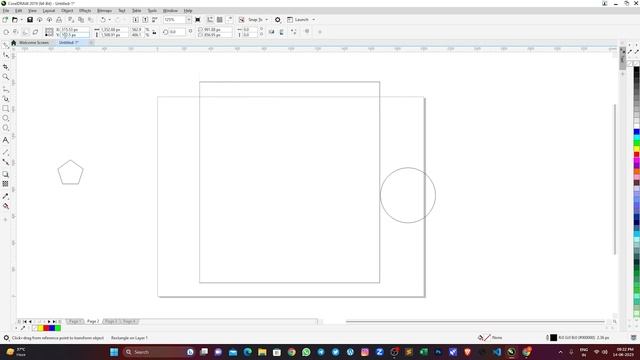
Task: Toggle the Snap off button
Action: pos(241,20)
